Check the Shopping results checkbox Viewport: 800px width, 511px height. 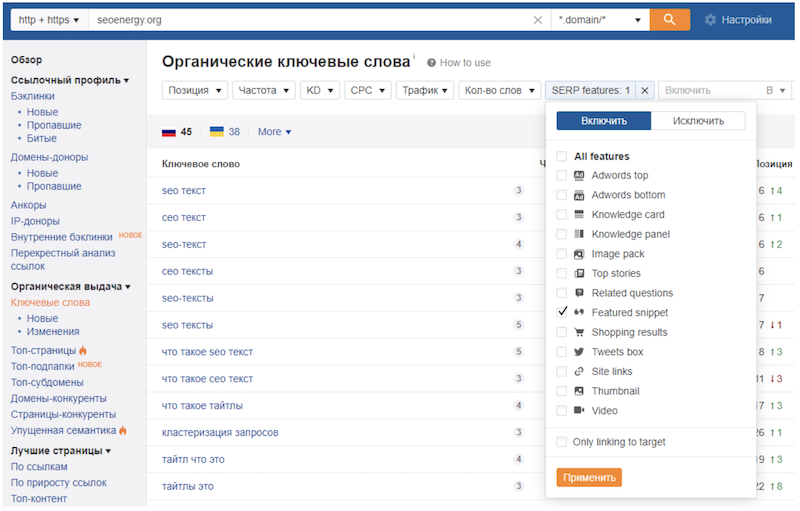pyautogui.click(x=562, y=332)
